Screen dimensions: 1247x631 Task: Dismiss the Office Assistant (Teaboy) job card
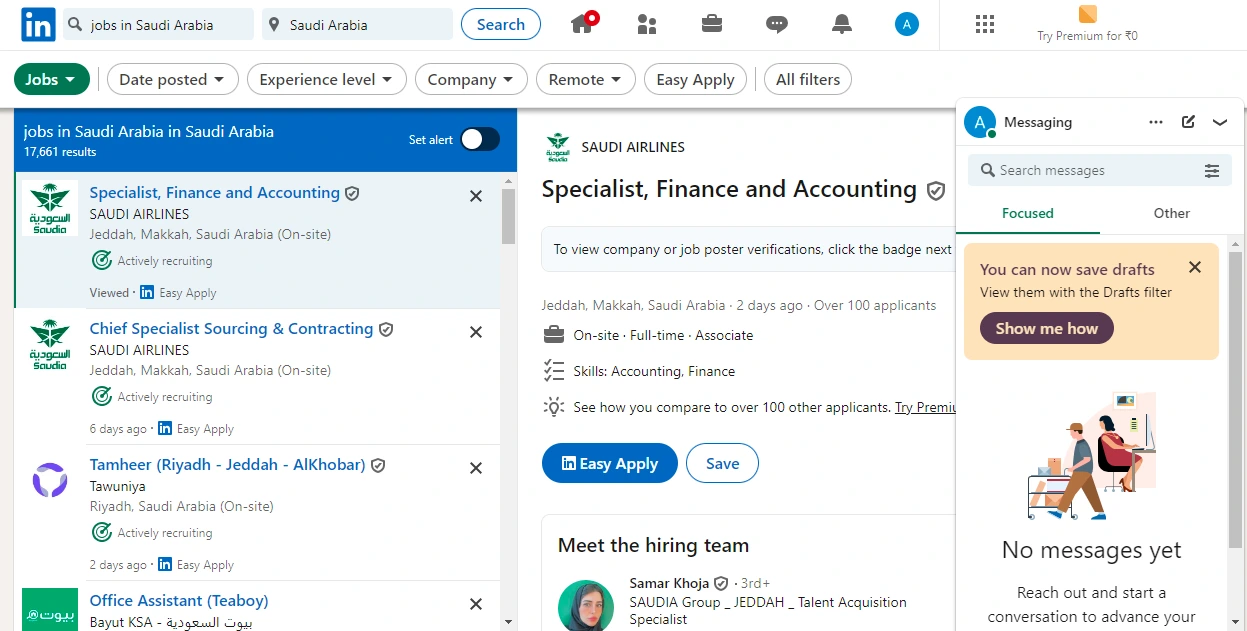[x=476, y=604]
